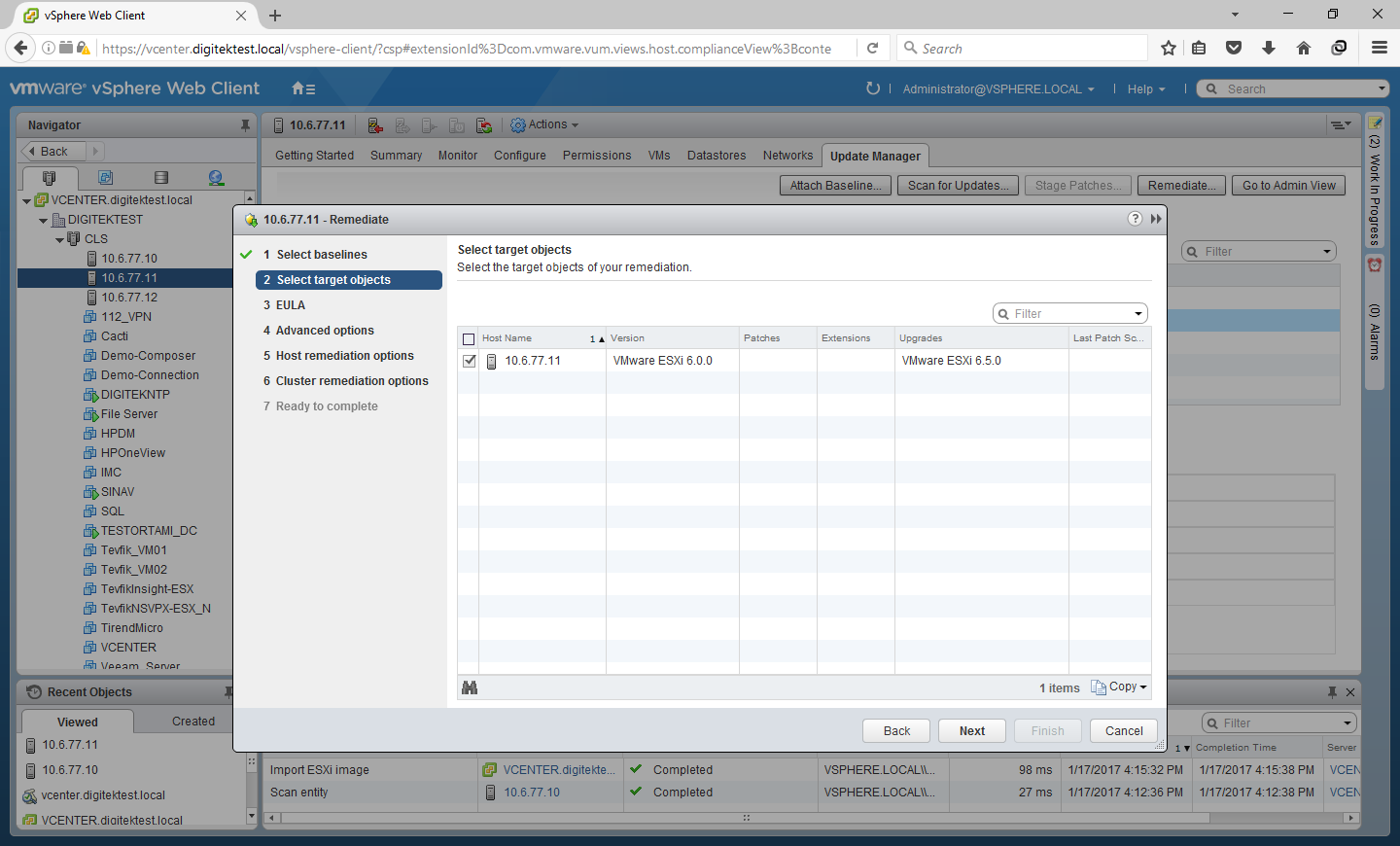Click the Enter Maintenance Mode toolbar icon

(x=374, y=125)
